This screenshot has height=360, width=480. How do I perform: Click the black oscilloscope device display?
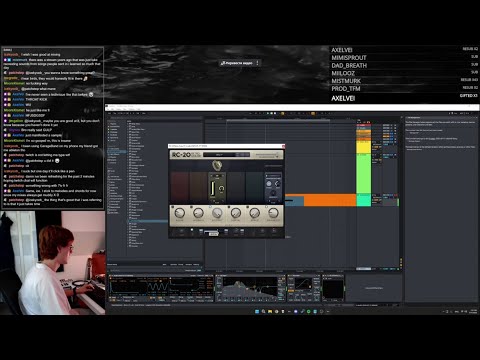point(333,289)
